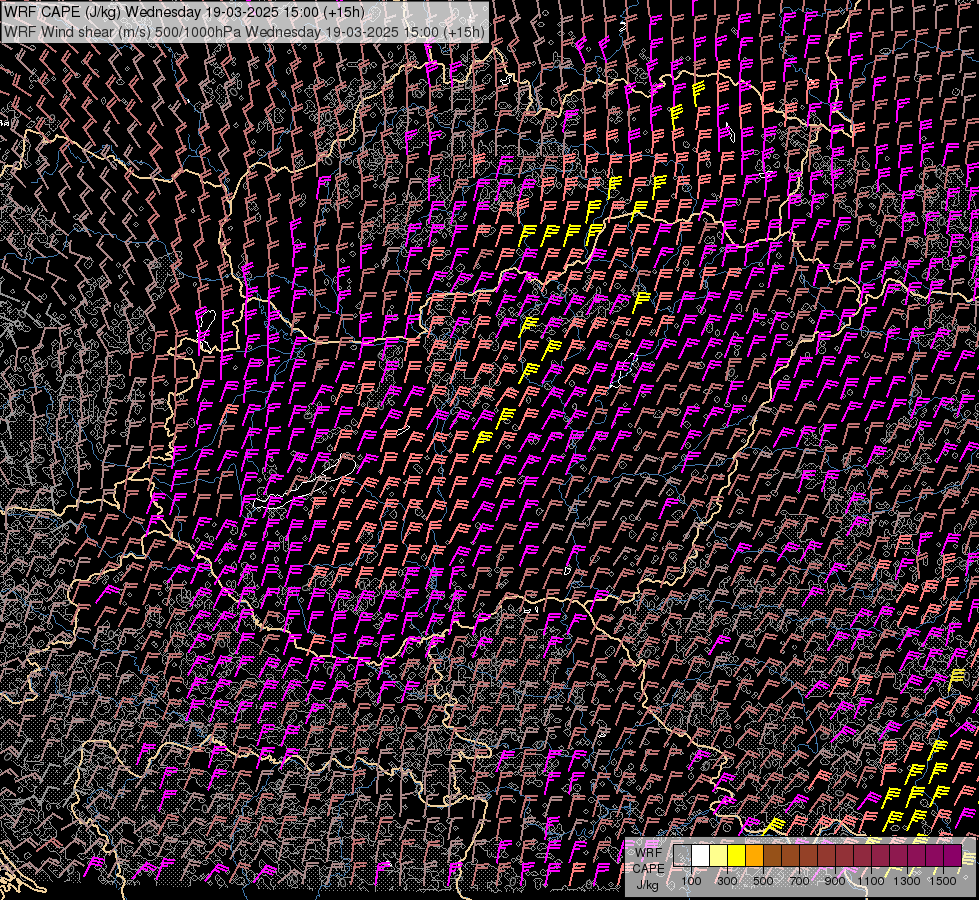
Task: Click the CAPE label in the legend
Action: [x=649, y=869]
